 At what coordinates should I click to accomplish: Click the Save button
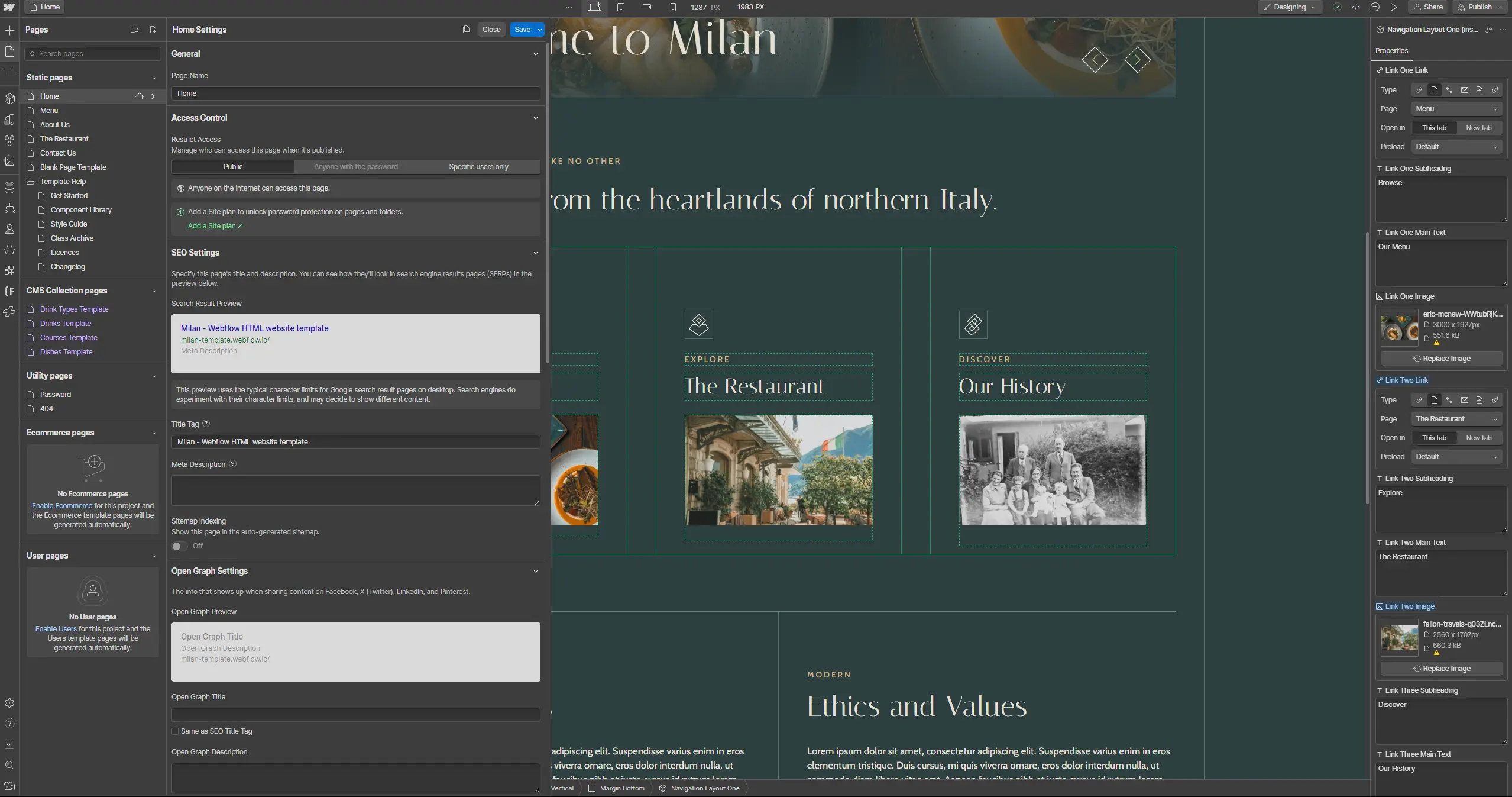point(522,30)
